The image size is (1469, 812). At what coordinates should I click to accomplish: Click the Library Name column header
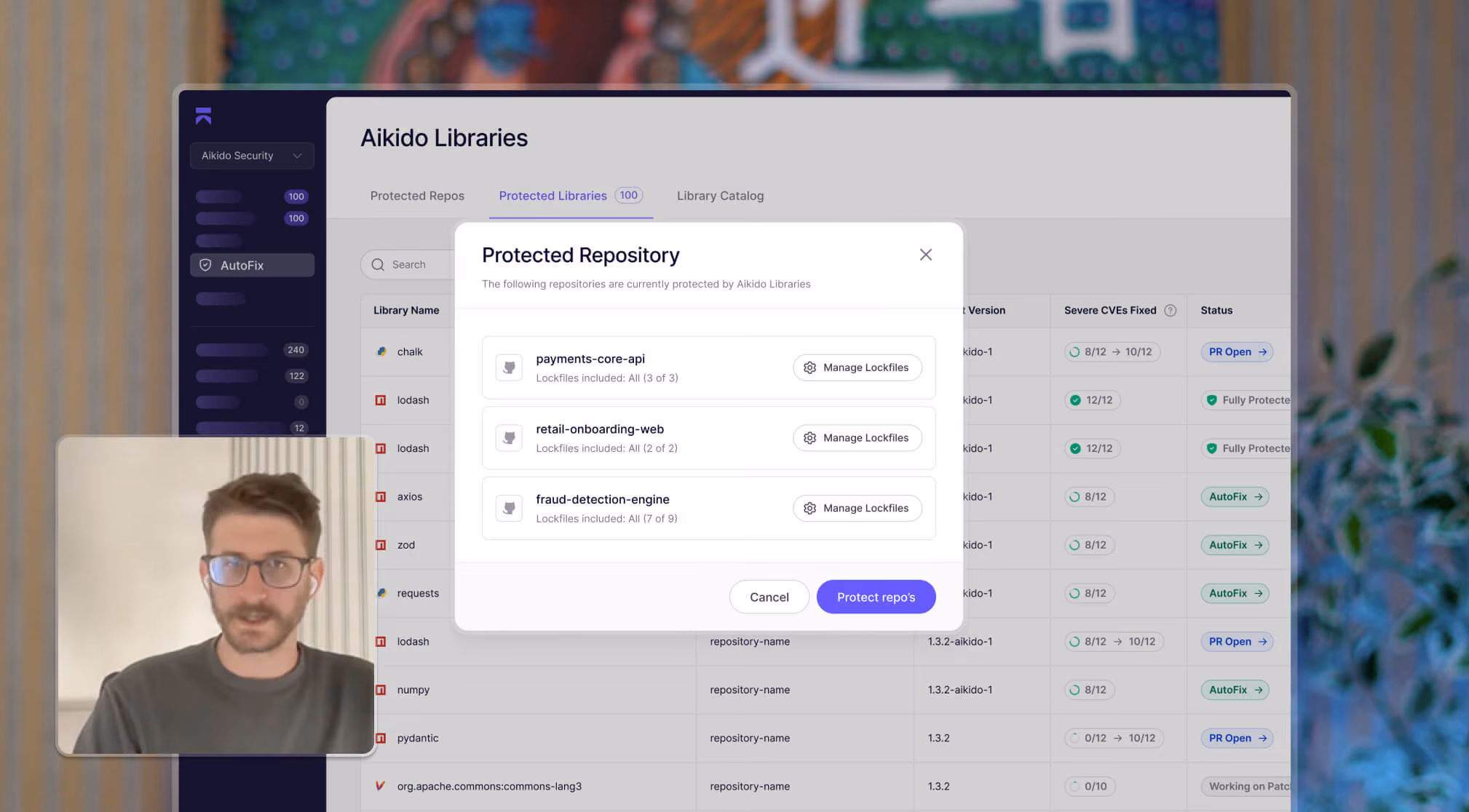[406, 310]
